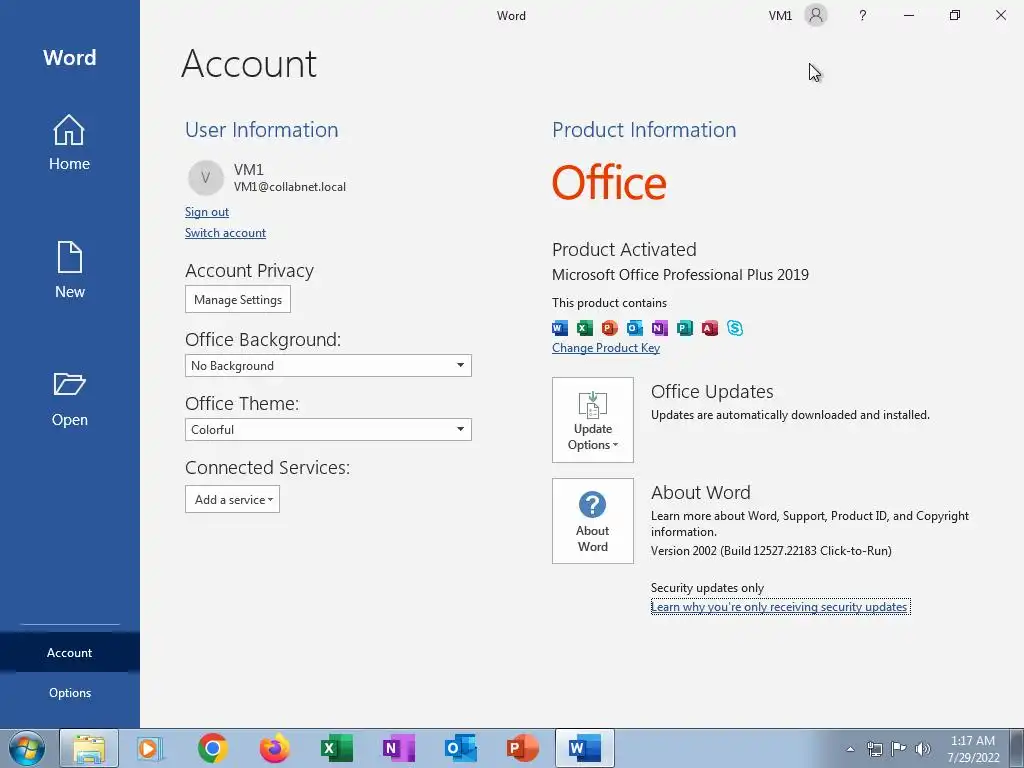Open the Update Options menu
This screenshot has height=768, width=1024.
pyautogui.click(x=592, y=420)
